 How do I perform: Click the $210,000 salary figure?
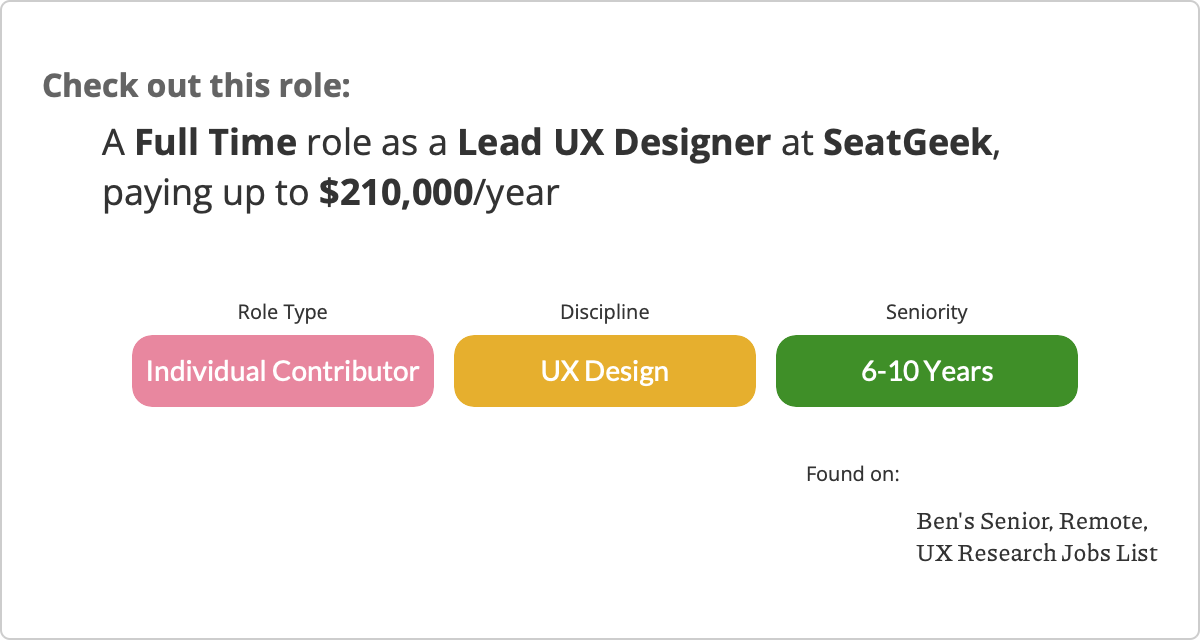(x=395, y=193)
